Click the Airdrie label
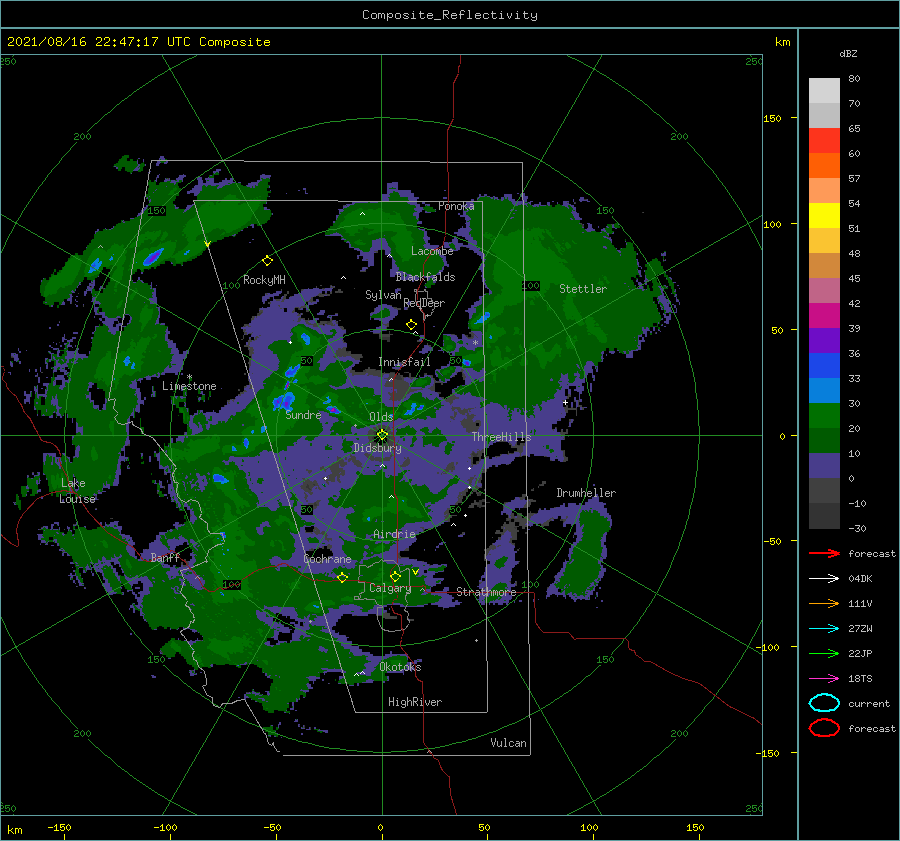 click(x=394, y=534)
